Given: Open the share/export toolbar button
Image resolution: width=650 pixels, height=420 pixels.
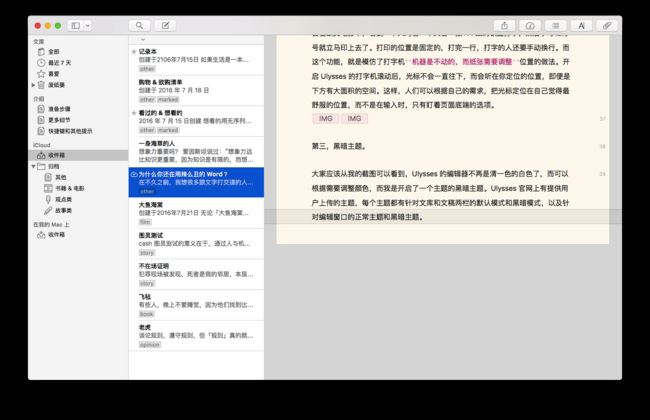Looking at the screenshot, I should point(504,26).
